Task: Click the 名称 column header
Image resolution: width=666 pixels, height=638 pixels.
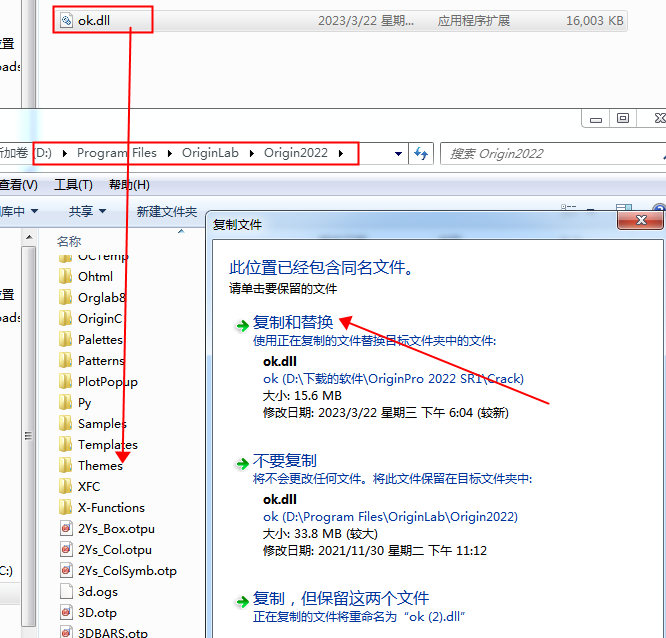Action: [69, 241]
